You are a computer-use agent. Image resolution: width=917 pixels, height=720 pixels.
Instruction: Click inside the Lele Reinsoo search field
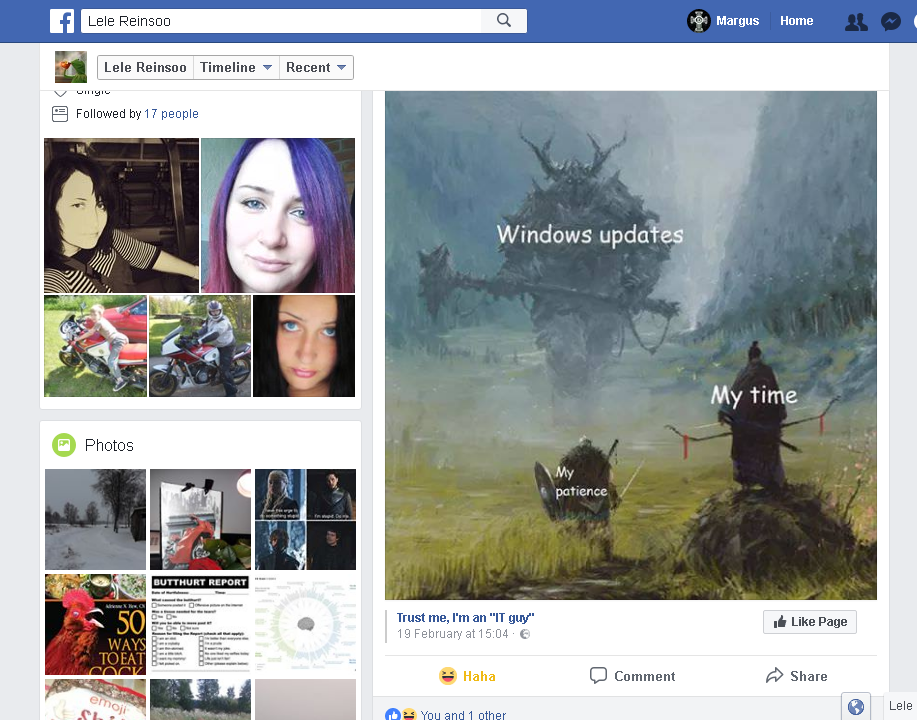[x=281, y=21]
